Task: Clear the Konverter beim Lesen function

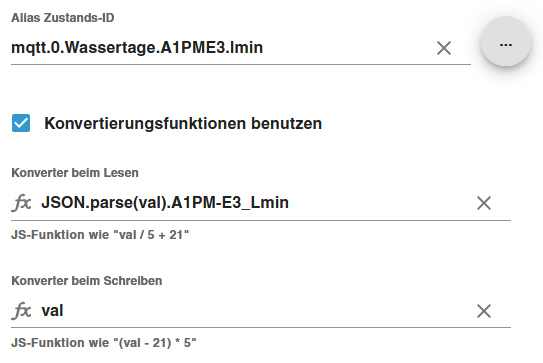Action: [484, 203]
